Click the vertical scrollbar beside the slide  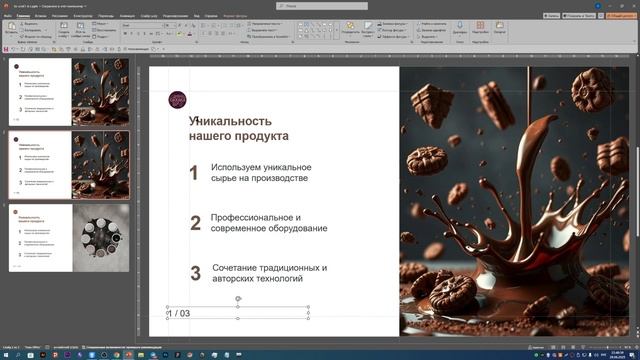pos(637,192)
